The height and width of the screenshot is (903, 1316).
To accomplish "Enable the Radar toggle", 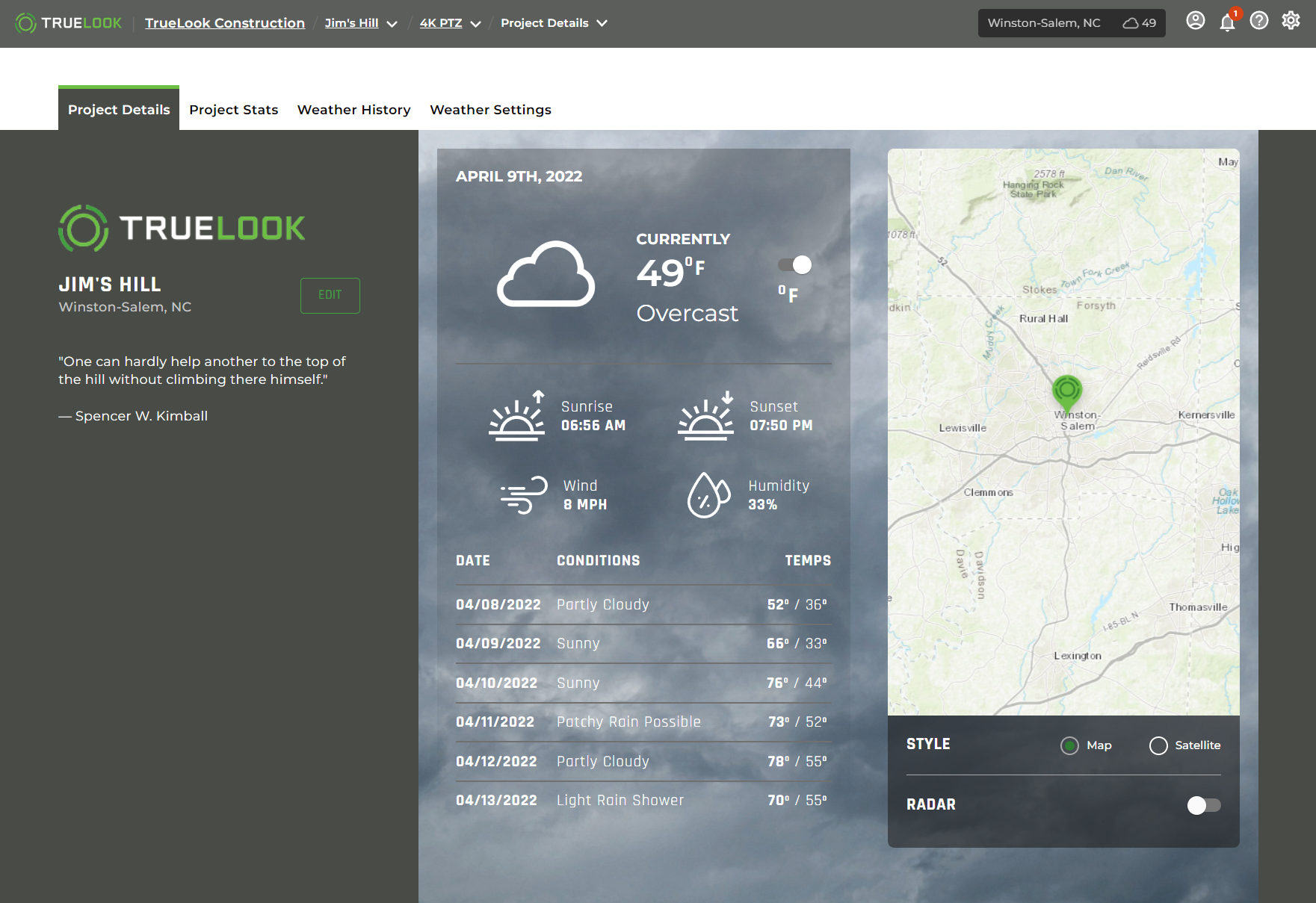I will point(1204,805).
